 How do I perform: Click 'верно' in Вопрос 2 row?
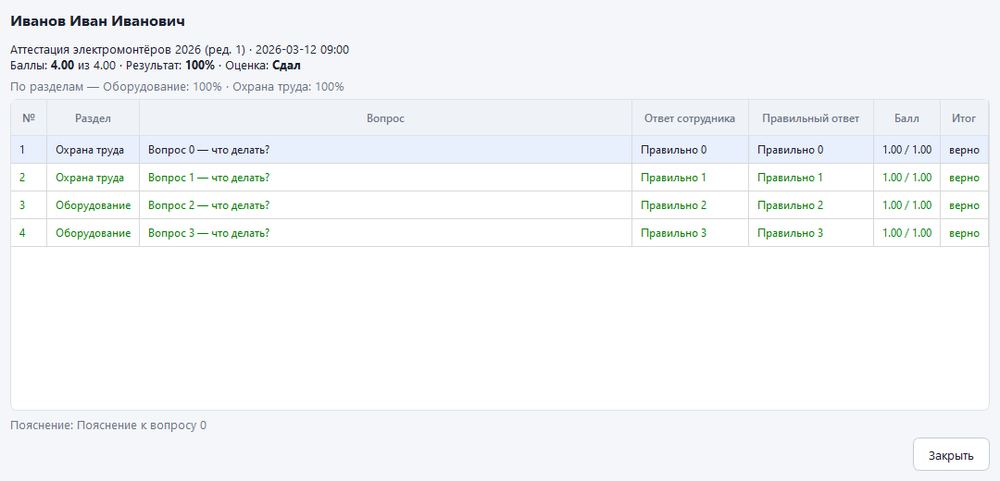(x=964, y=205)
